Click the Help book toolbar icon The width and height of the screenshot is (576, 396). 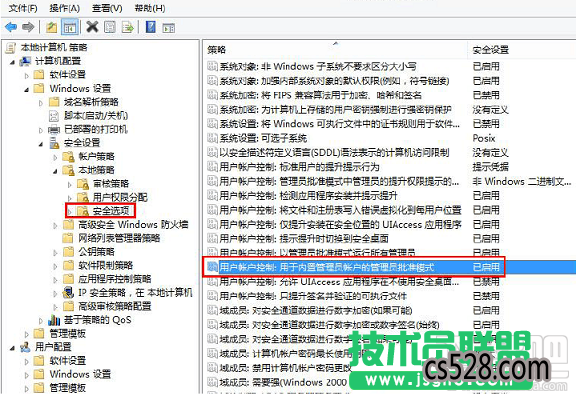coord(151,27)
